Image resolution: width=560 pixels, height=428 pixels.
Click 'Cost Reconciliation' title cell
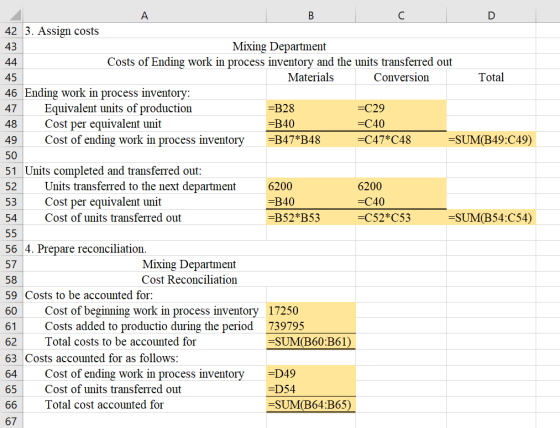point(189,280)
